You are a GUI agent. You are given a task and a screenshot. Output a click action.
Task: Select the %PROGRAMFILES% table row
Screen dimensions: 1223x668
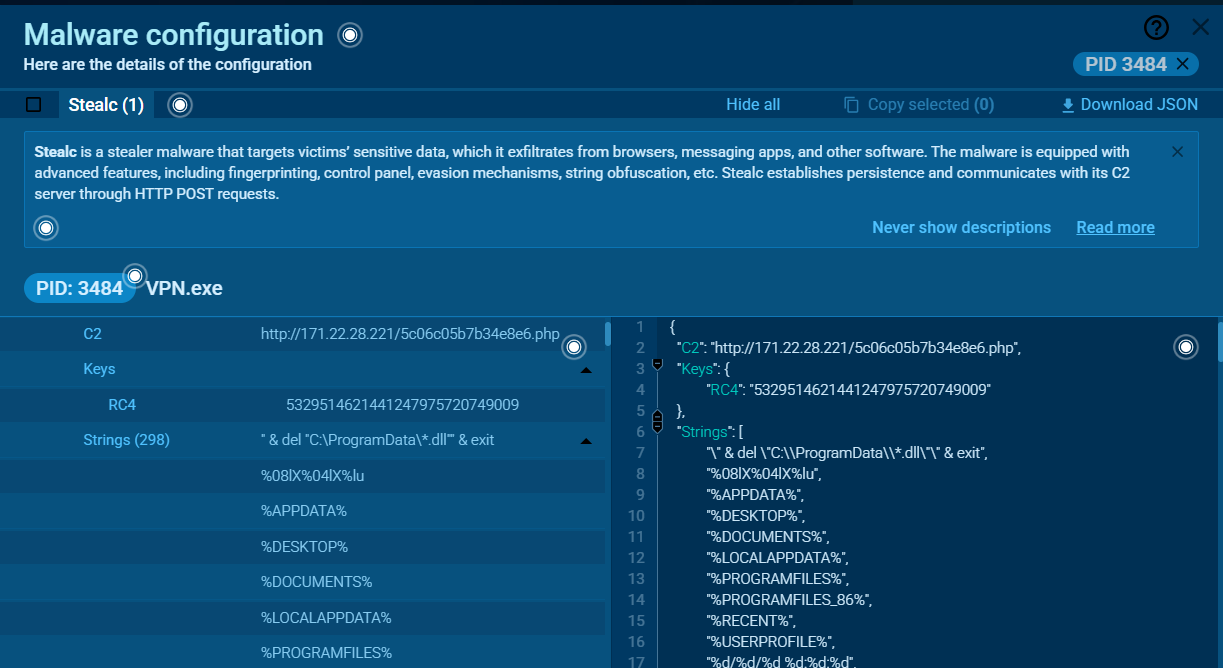point(302,653)
